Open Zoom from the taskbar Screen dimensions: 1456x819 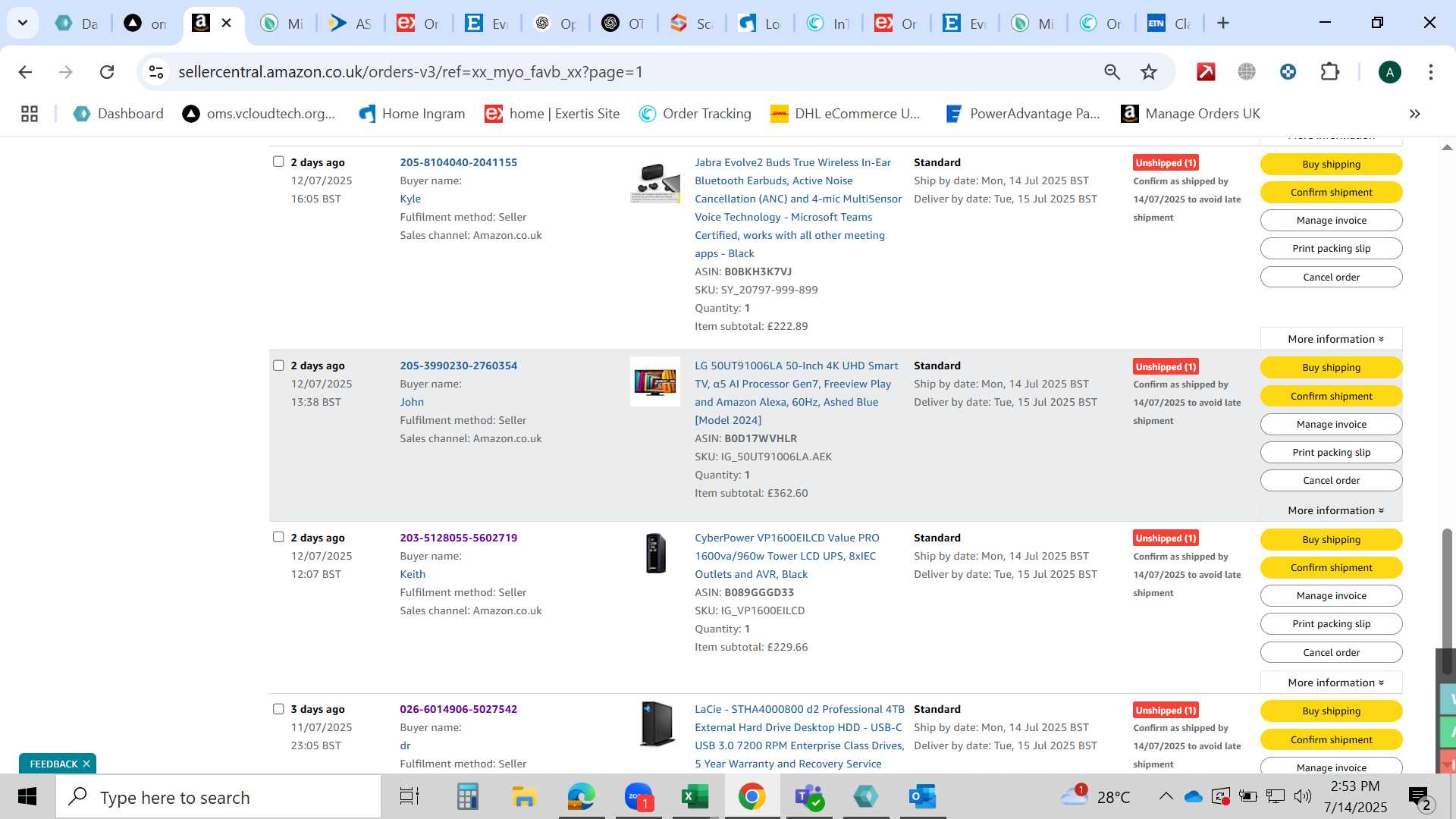pyautogui.click(x=639, y=797)
